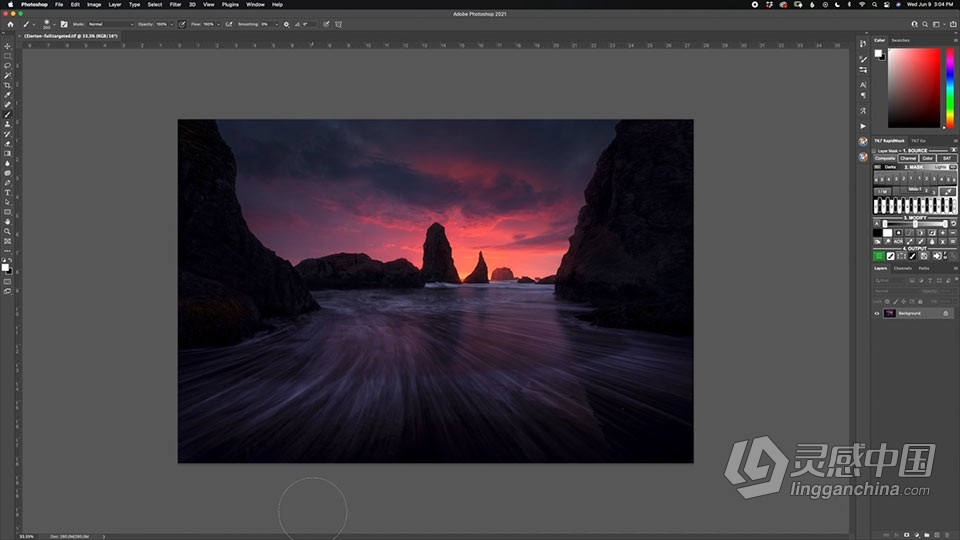The width and height of the screenshot is (960, 540).
Task: Open the Select menu
Action: point(155,4)
